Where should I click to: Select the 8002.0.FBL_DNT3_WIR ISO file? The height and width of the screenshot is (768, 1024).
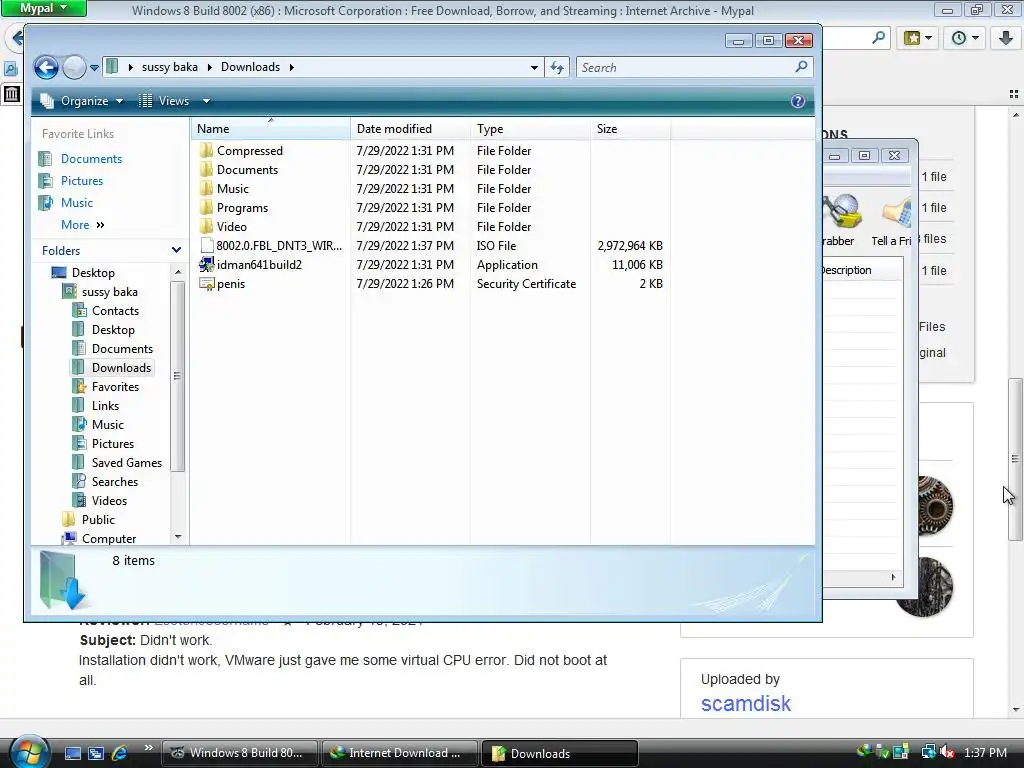pos(279,246)
